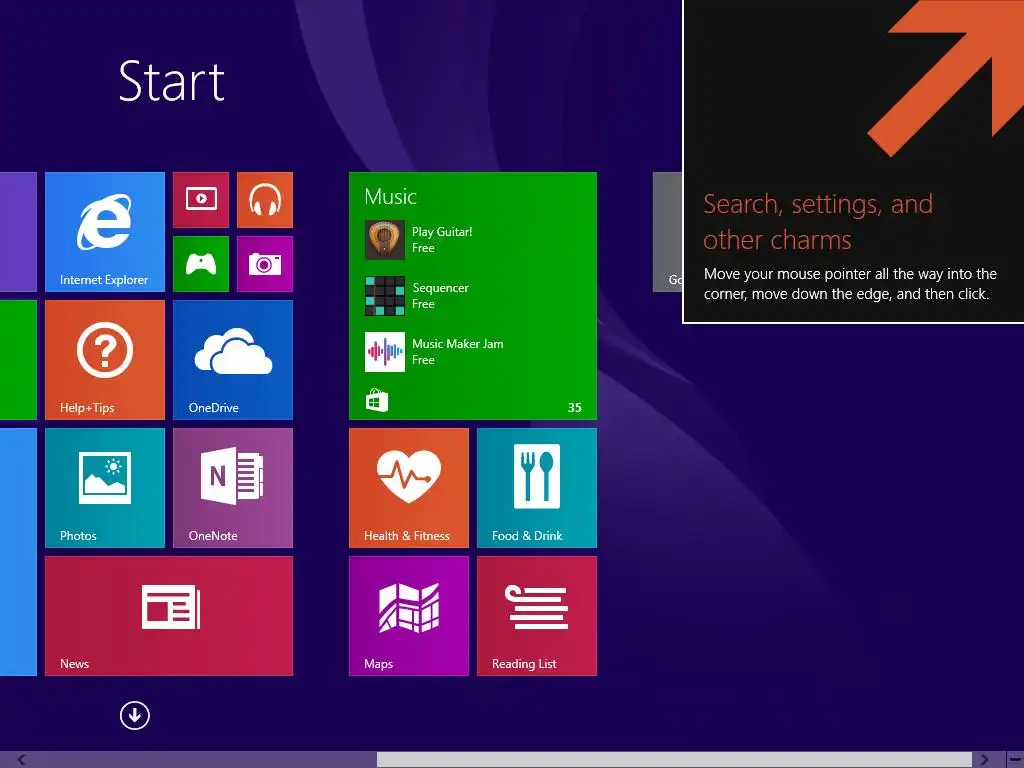Screen dimensions: 1024x768
Task: Open the Maps tile
Action: (409, 616)
